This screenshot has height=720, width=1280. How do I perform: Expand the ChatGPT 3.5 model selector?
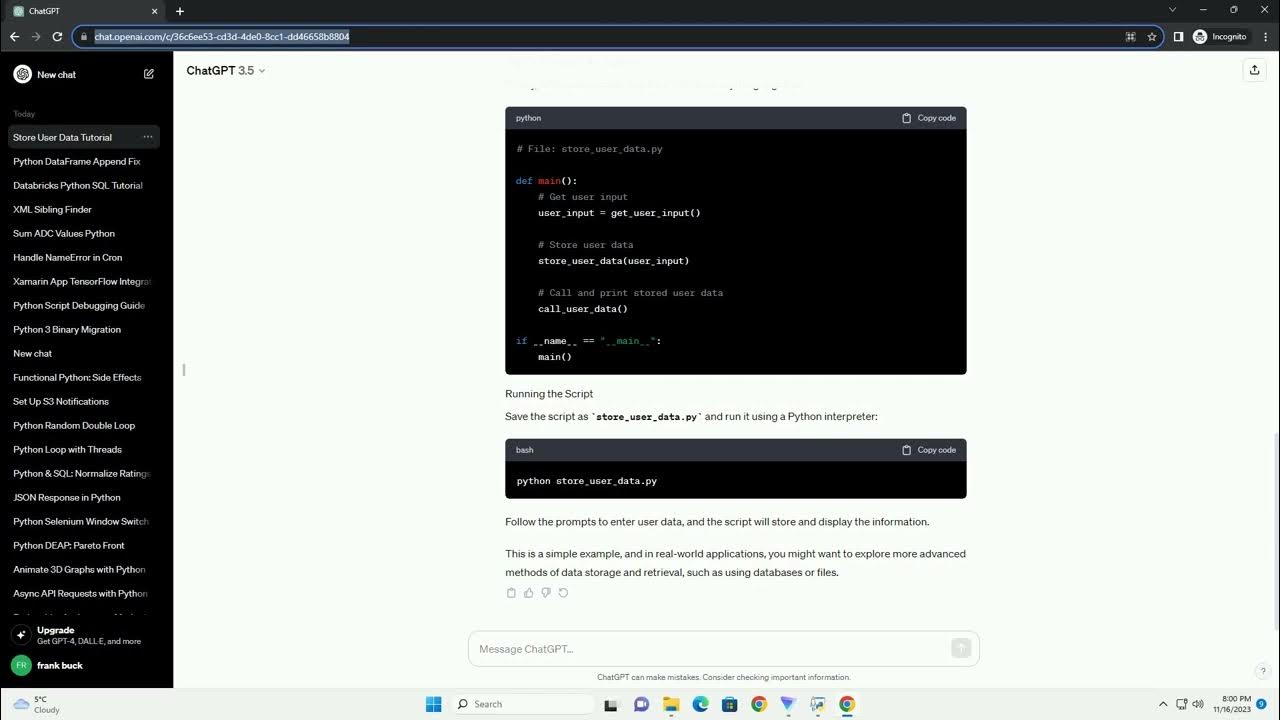[226, 70]
